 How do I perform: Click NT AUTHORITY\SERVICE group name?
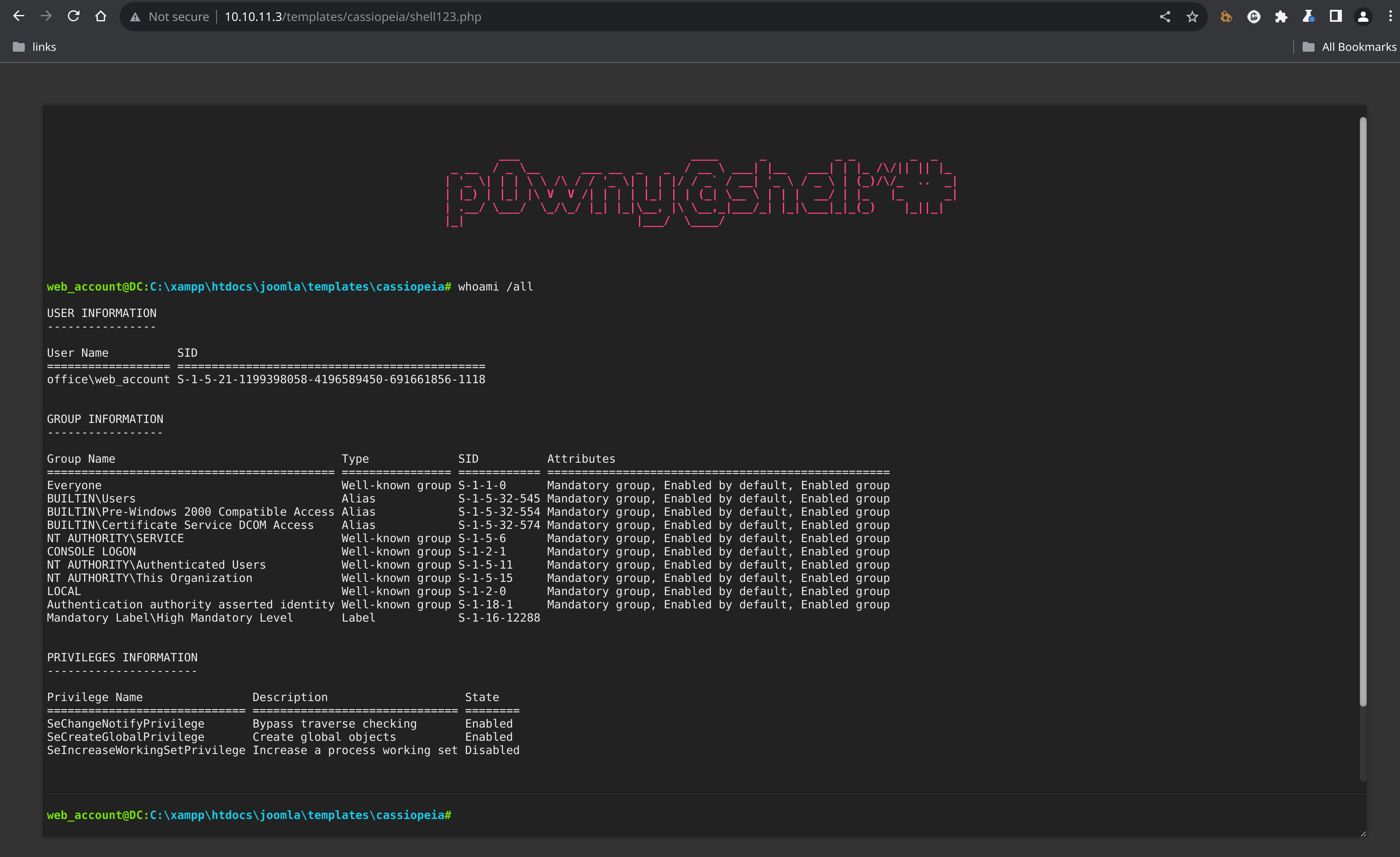coord(115,538)
